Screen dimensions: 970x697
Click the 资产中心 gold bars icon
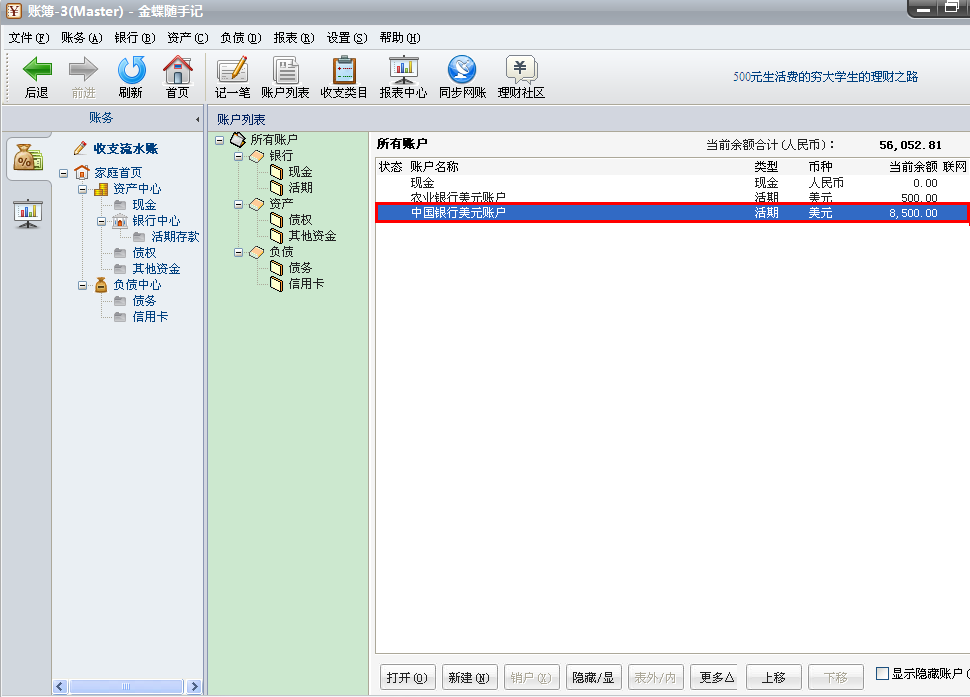click(x=101, y=189)
